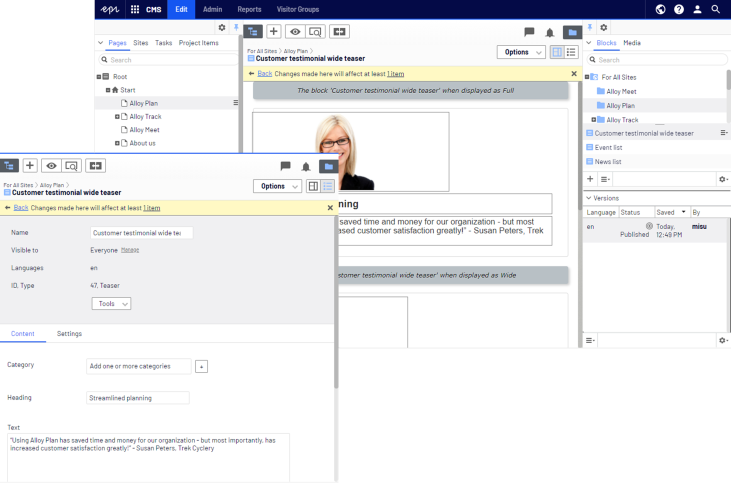Click the view settings icon in the upper toolbar

pos(315,32)
